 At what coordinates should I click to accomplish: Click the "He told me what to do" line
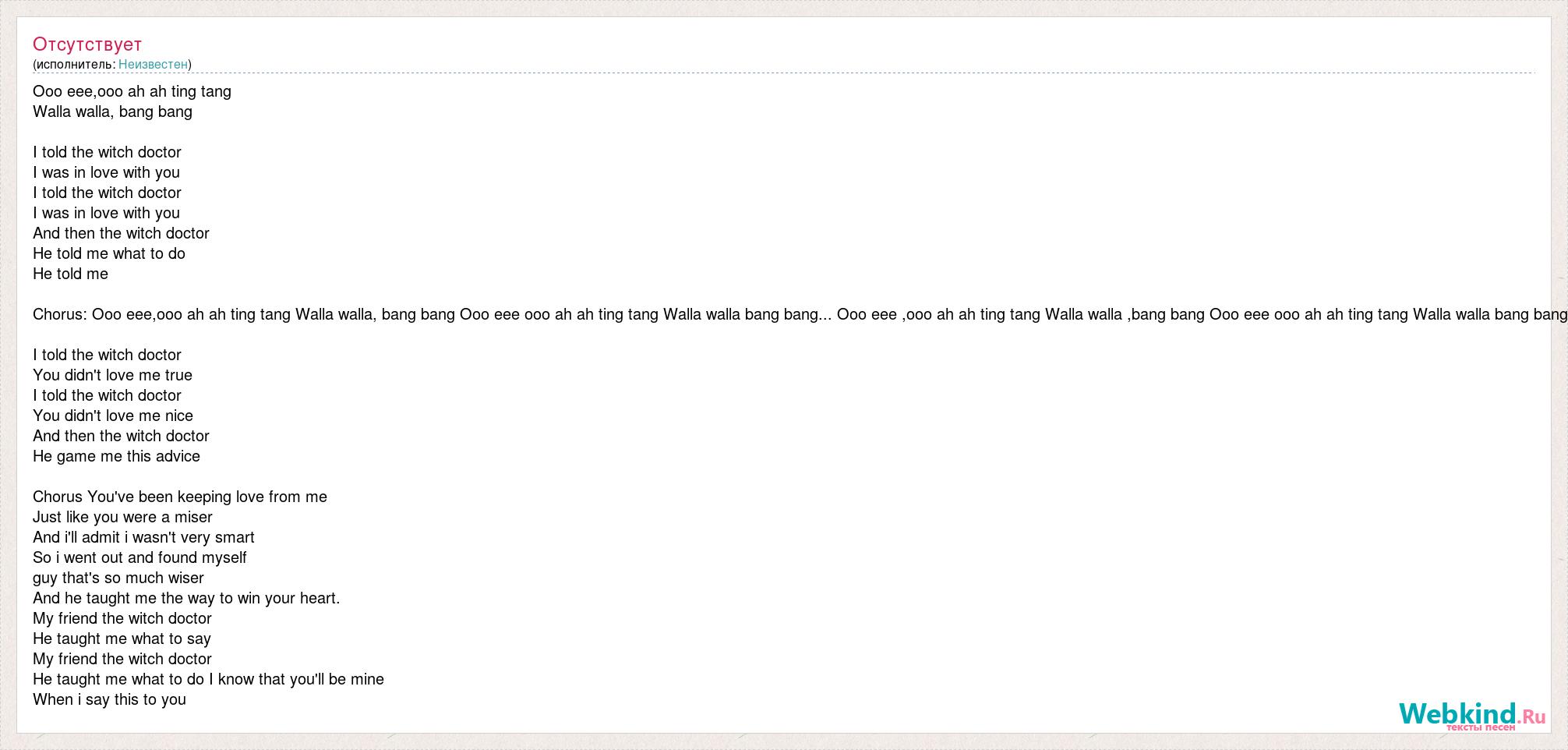point(109,253)
